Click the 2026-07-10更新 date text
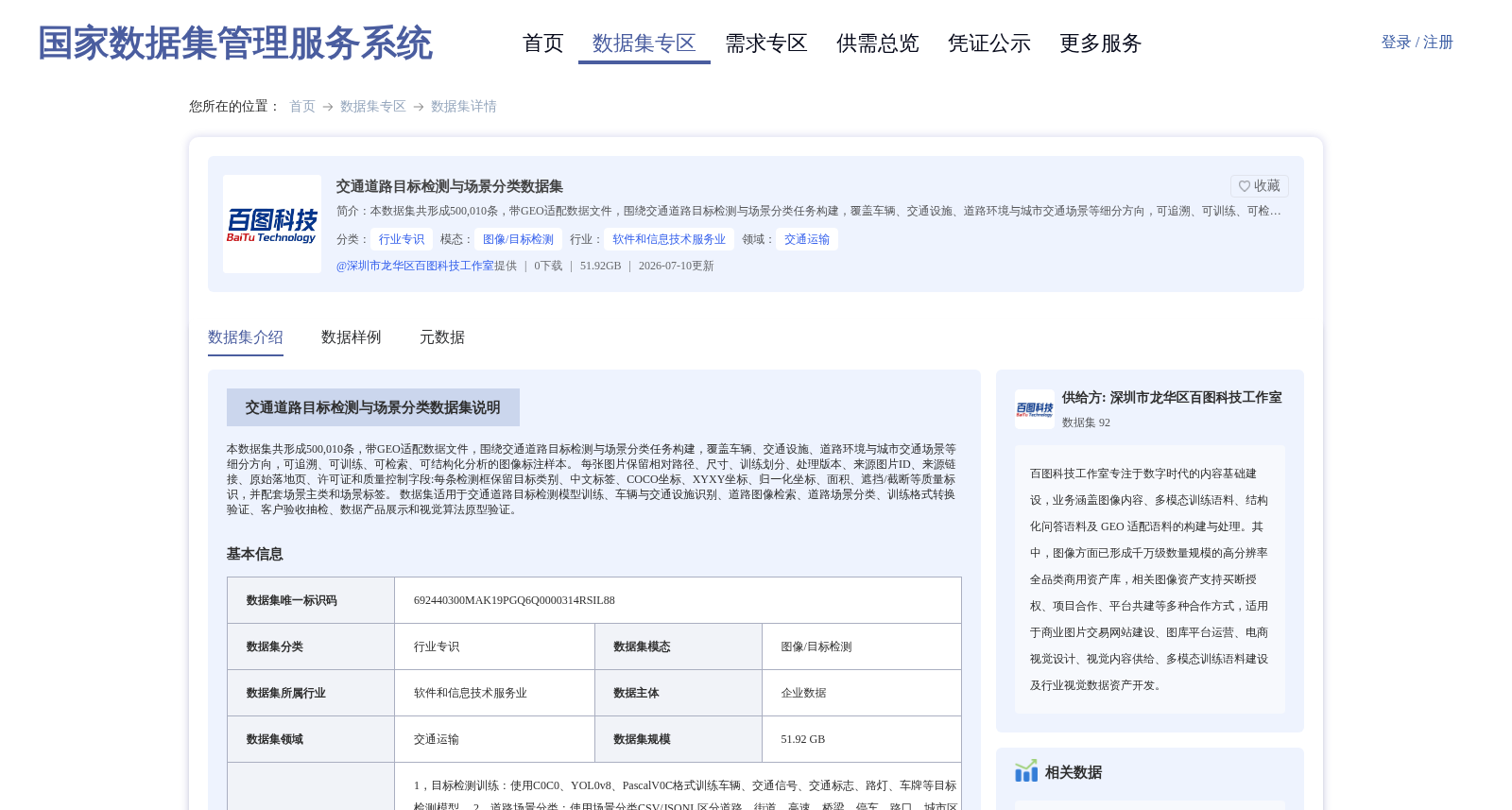This screenshot has height=810, width=1512. coord(677,266)
